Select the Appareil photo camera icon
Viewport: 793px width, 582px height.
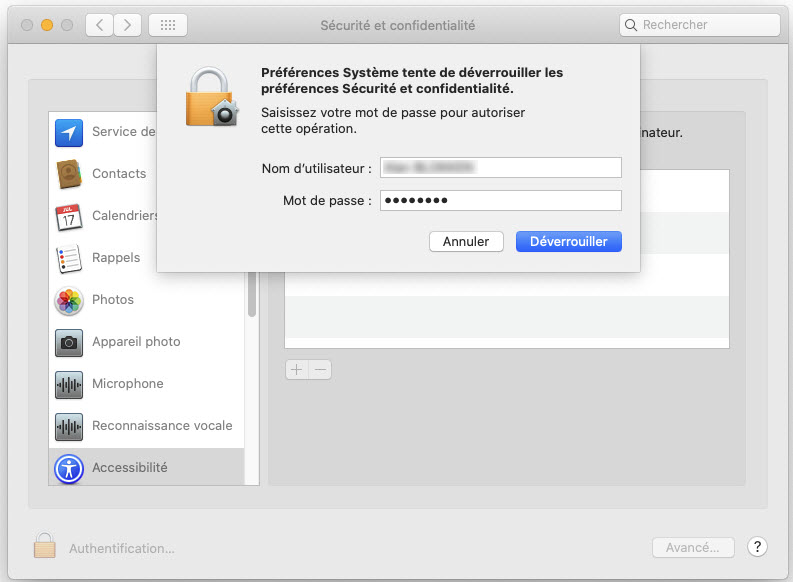tap(69, 342)
